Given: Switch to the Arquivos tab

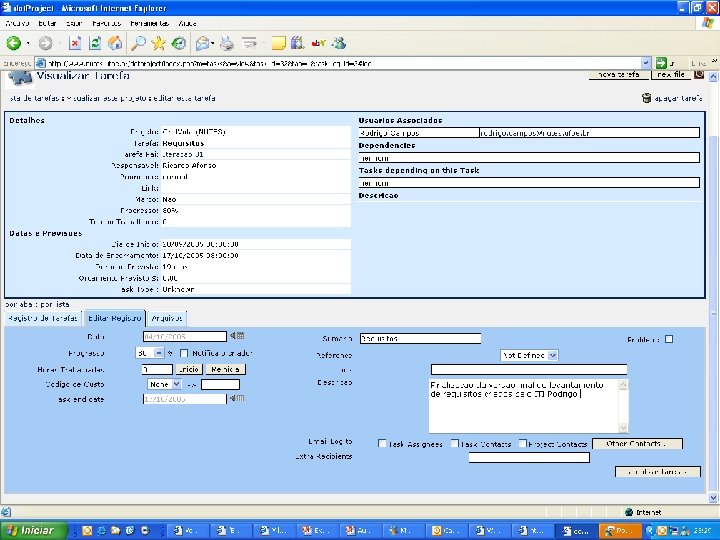Looking at the screenshot, I should pyautogui.click(x=167, y=318).
